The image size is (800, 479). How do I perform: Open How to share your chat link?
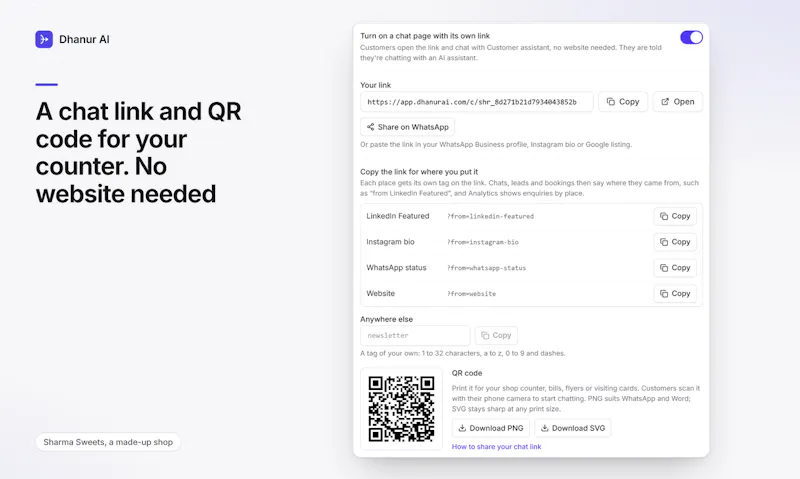(496, 447)
